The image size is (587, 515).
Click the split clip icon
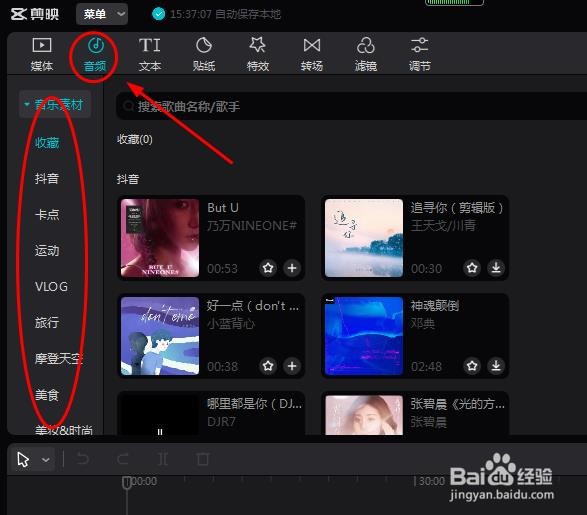162,458
